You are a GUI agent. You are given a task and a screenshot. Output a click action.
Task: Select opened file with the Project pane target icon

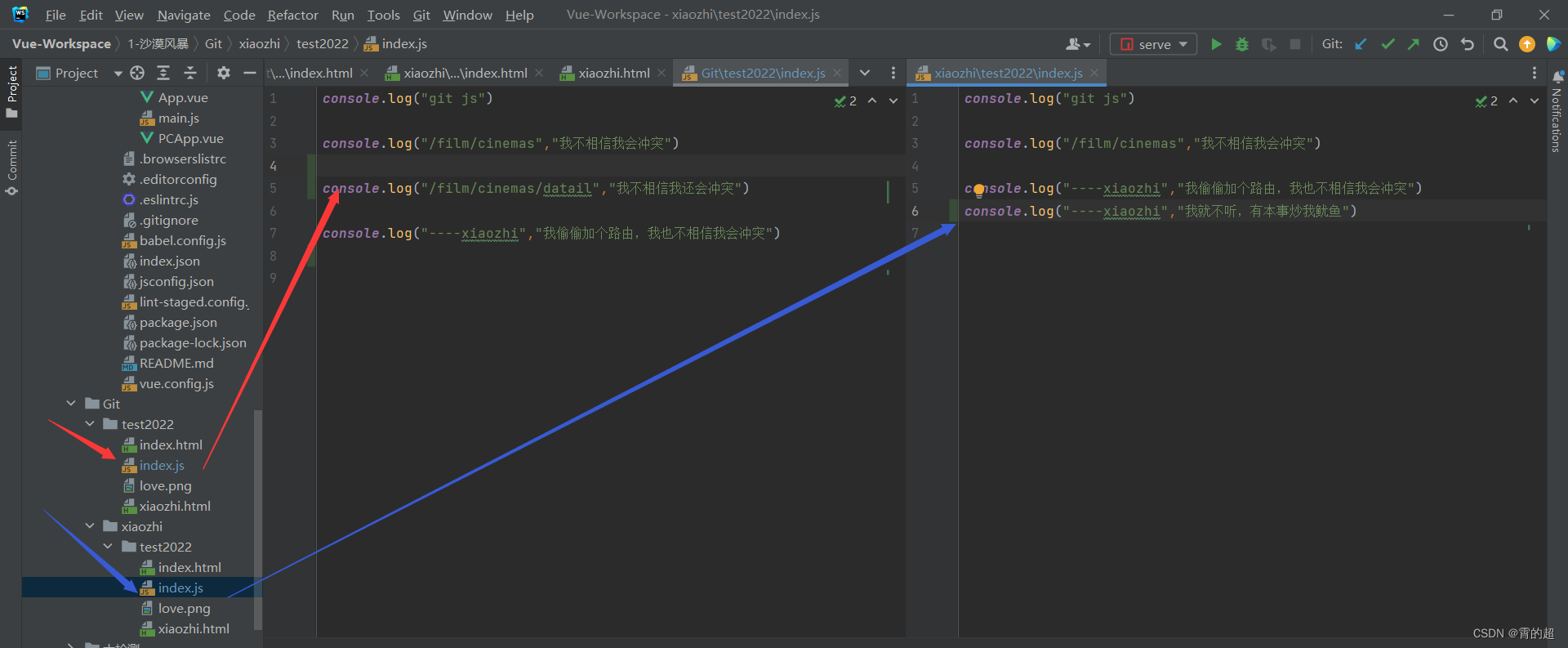coord(137,73)
